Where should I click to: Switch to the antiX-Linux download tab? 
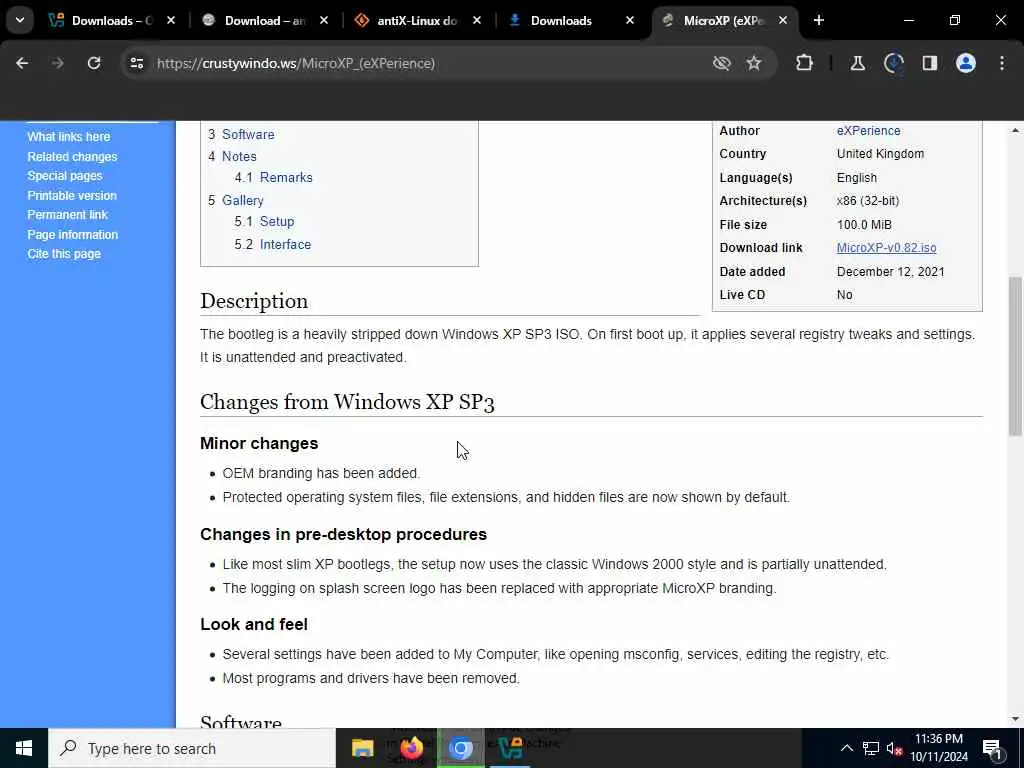tap(418, 21)
